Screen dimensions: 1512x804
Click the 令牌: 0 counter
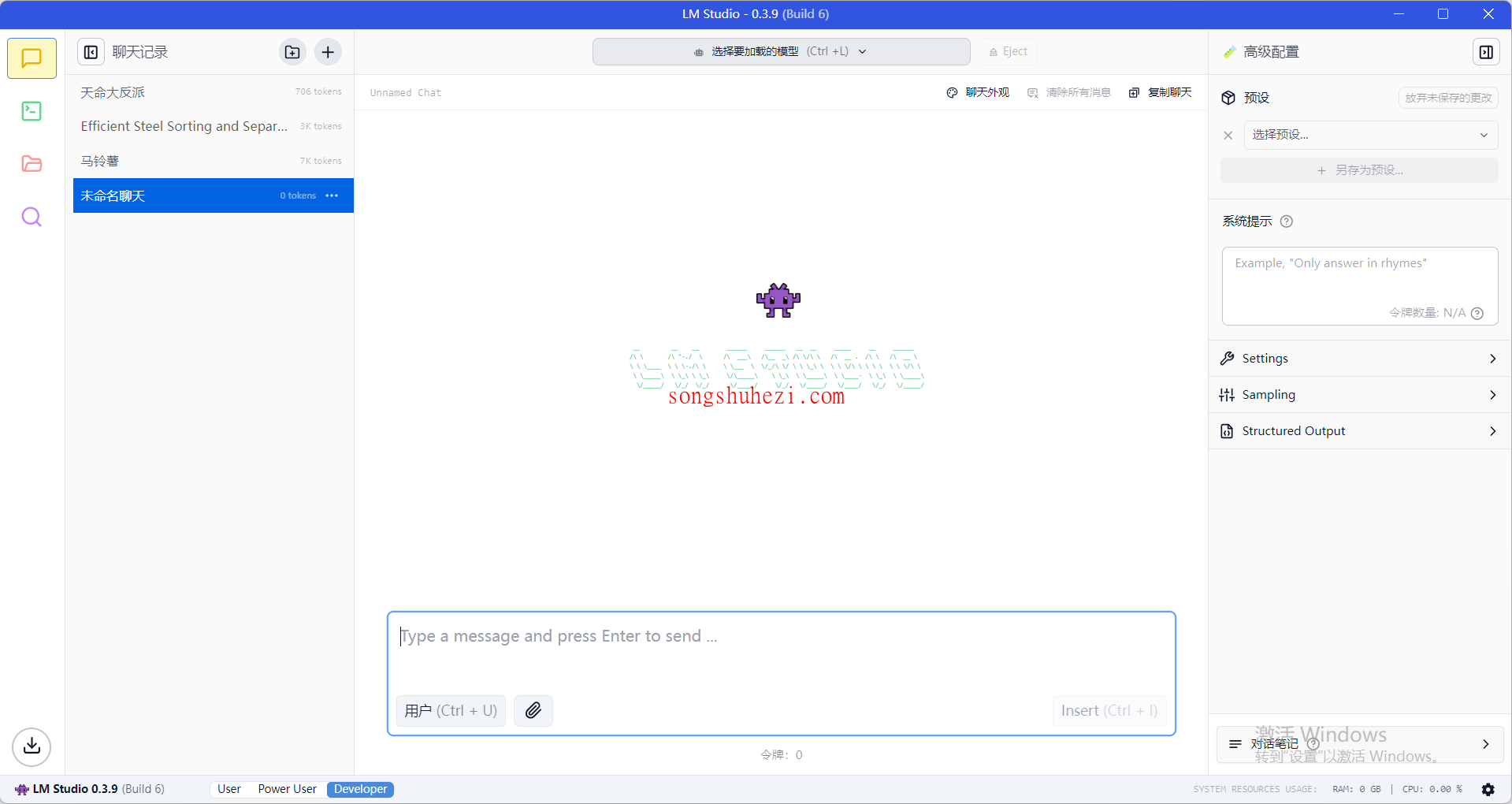(781, 754)
